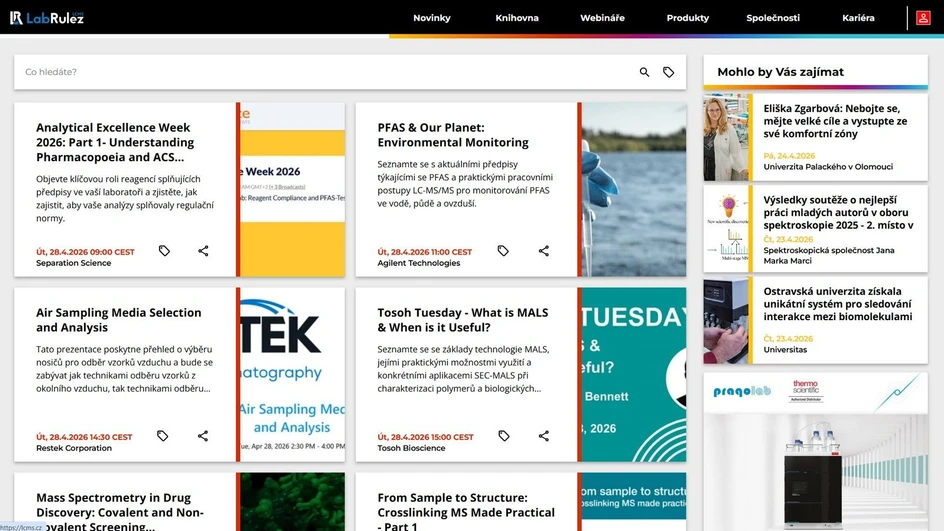Share the Tosoh Tuesday webinar
The width and height of the screenshot is (944, 531).
544,435
